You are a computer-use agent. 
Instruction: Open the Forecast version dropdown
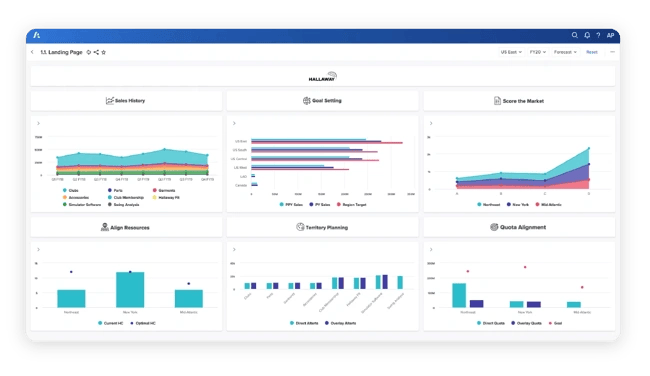(x=565, y=52)
